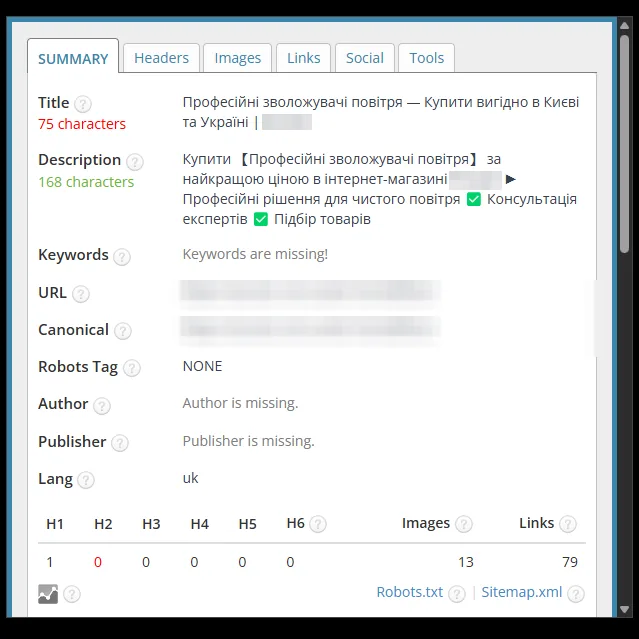Click the scrollbar down arrow
Viewport: 639px width, 639px height.
click(x=624, y=609)
